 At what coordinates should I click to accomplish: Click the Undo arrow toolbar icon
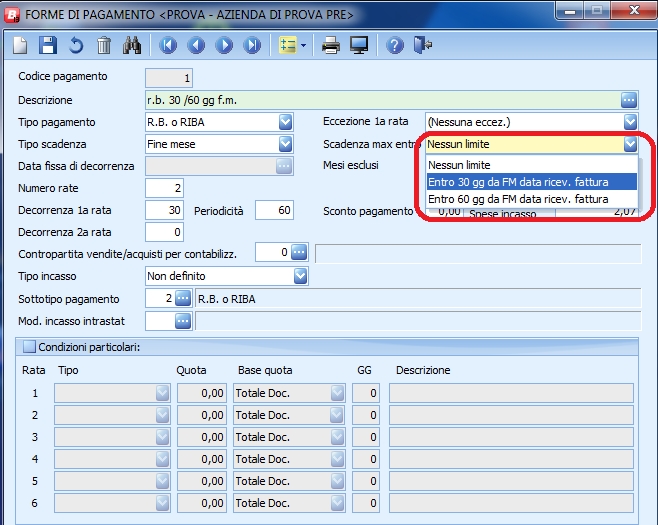[x=75, y=45]
